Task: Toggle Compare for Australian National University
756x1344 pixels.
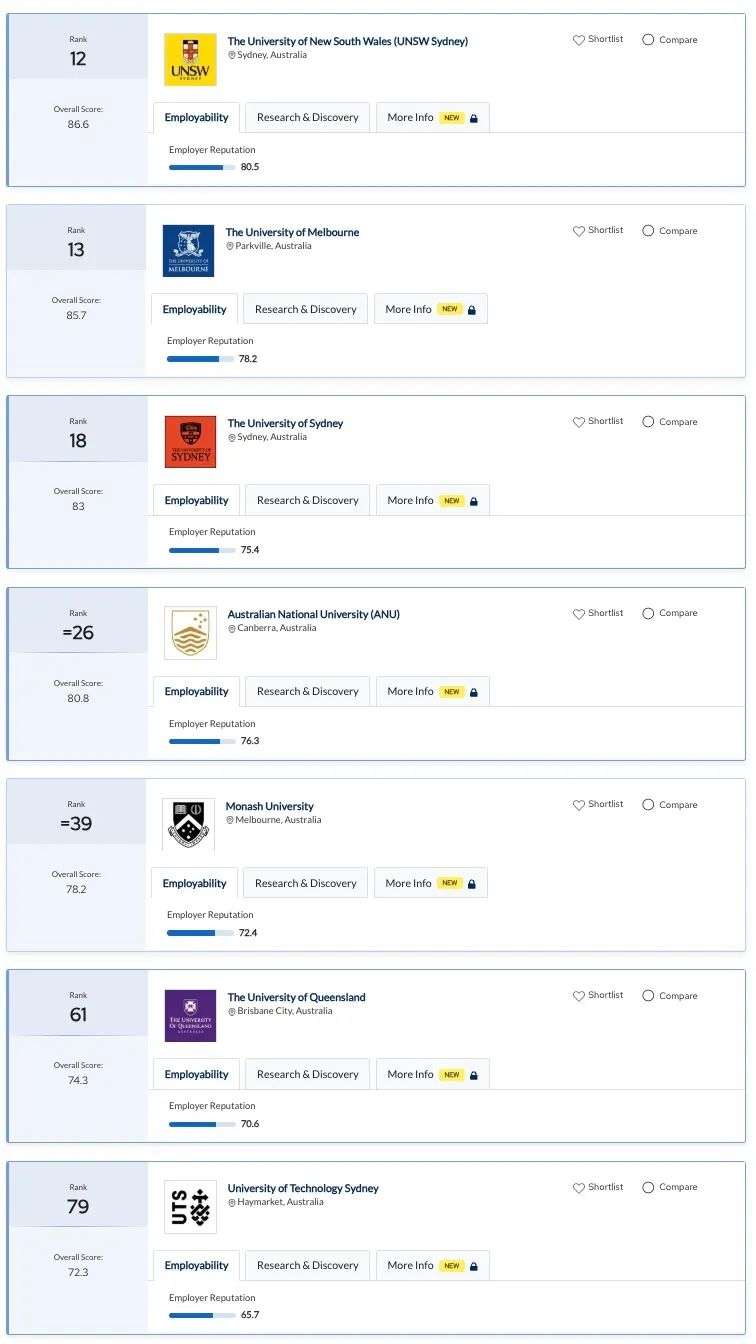Action: click(648, 613)
